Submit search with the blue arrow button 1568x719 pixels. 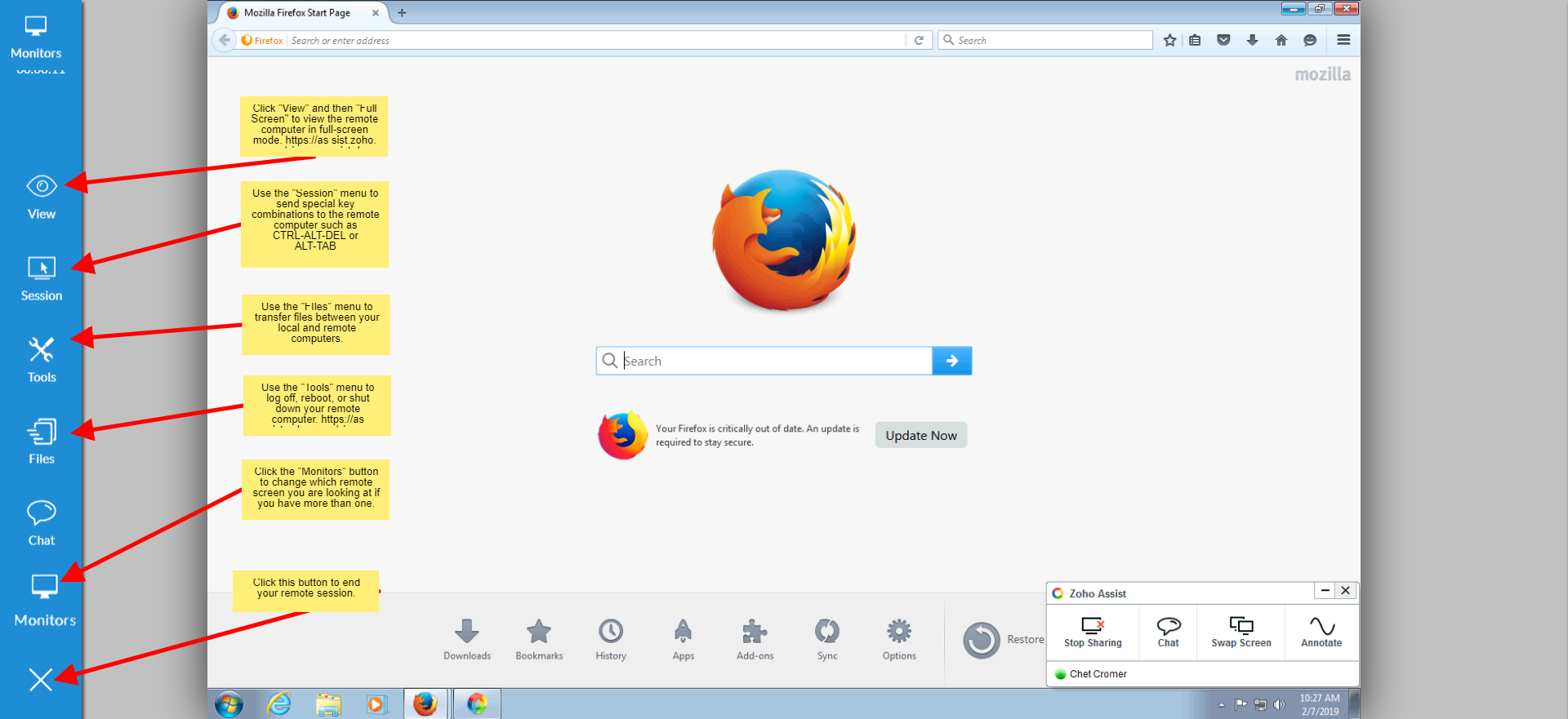[952, 361]
